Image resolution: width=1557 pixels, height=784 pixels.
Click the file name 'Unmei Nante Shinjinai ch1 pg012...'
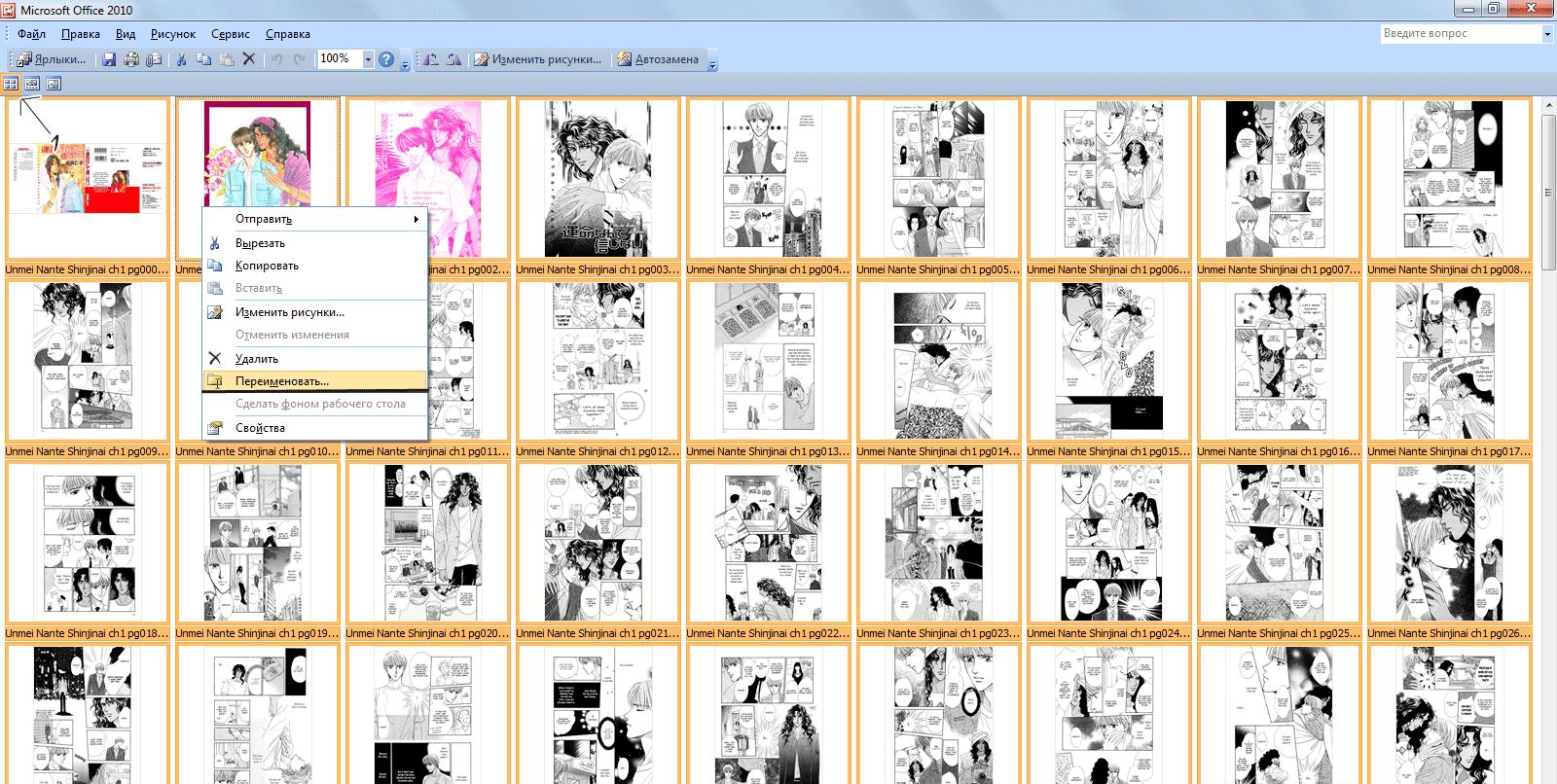pyautogui.click(x=597, y=451)
